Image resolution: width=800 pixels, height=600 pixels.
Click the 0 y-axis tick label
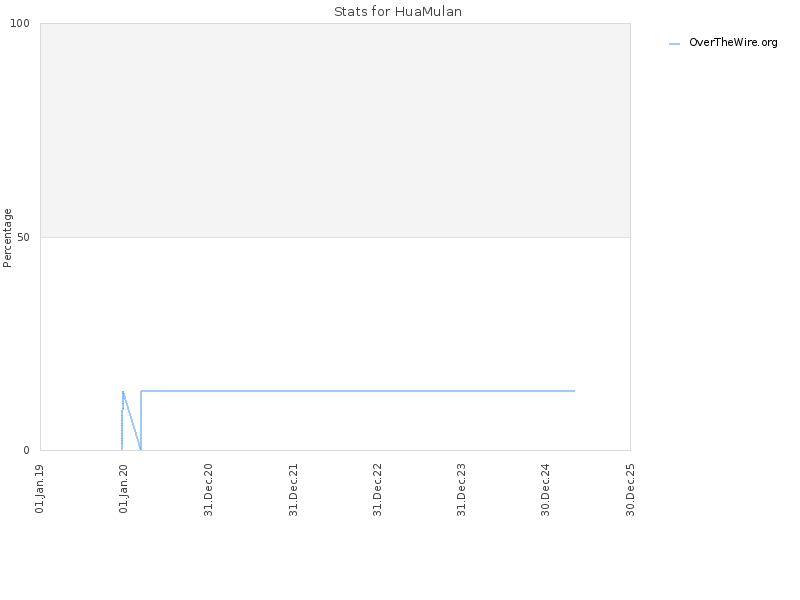click(27, 450)
